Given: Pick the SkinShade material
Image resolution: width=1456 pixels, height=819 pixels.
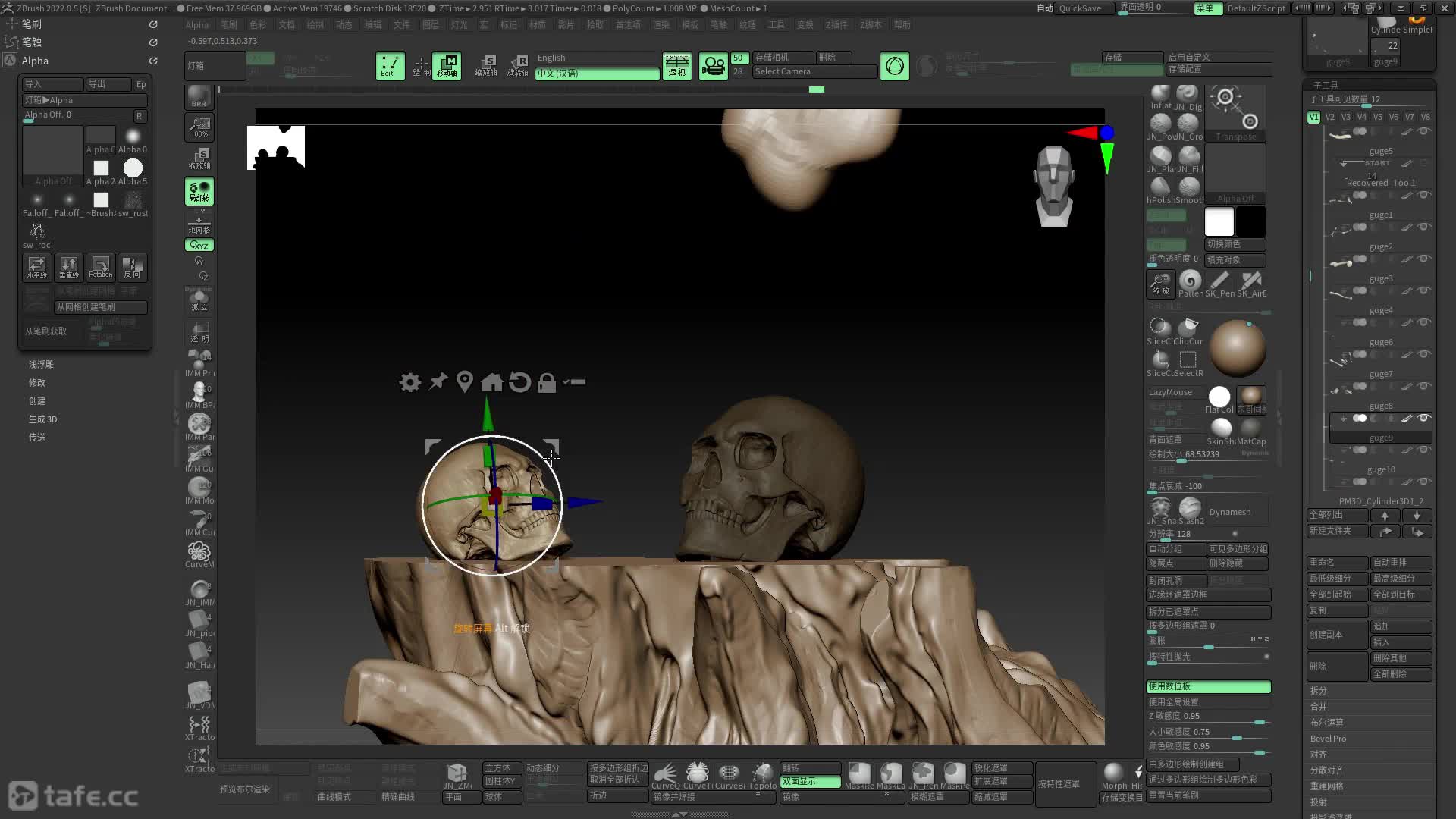Looking at the screenshot, I should (x=1221, y=431).
